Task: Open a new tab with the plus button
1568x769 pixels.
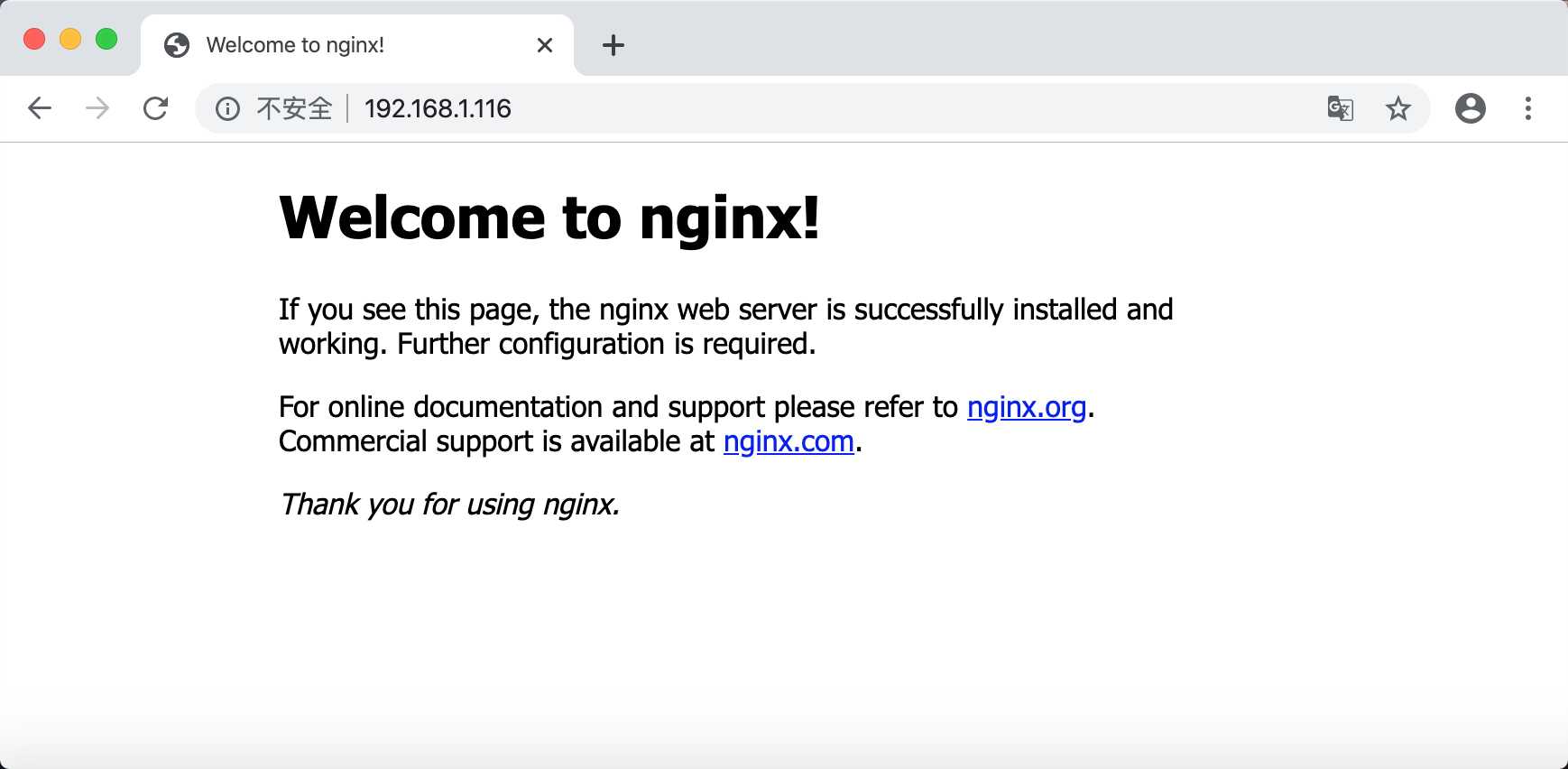Action: coord(613,45)
